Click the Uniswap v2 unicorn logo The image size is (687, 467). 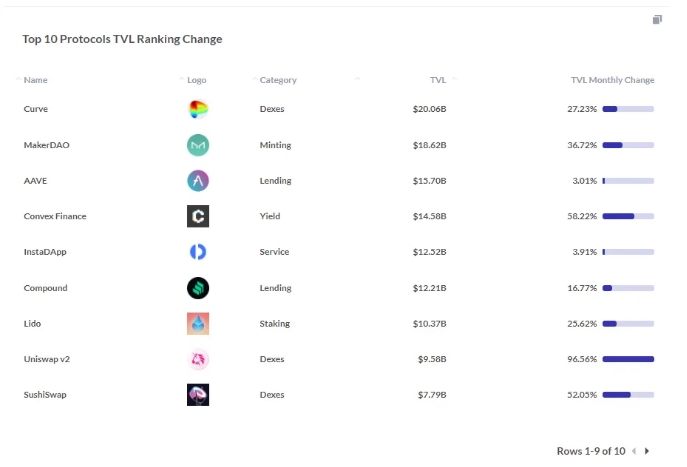tap(198, 359)
